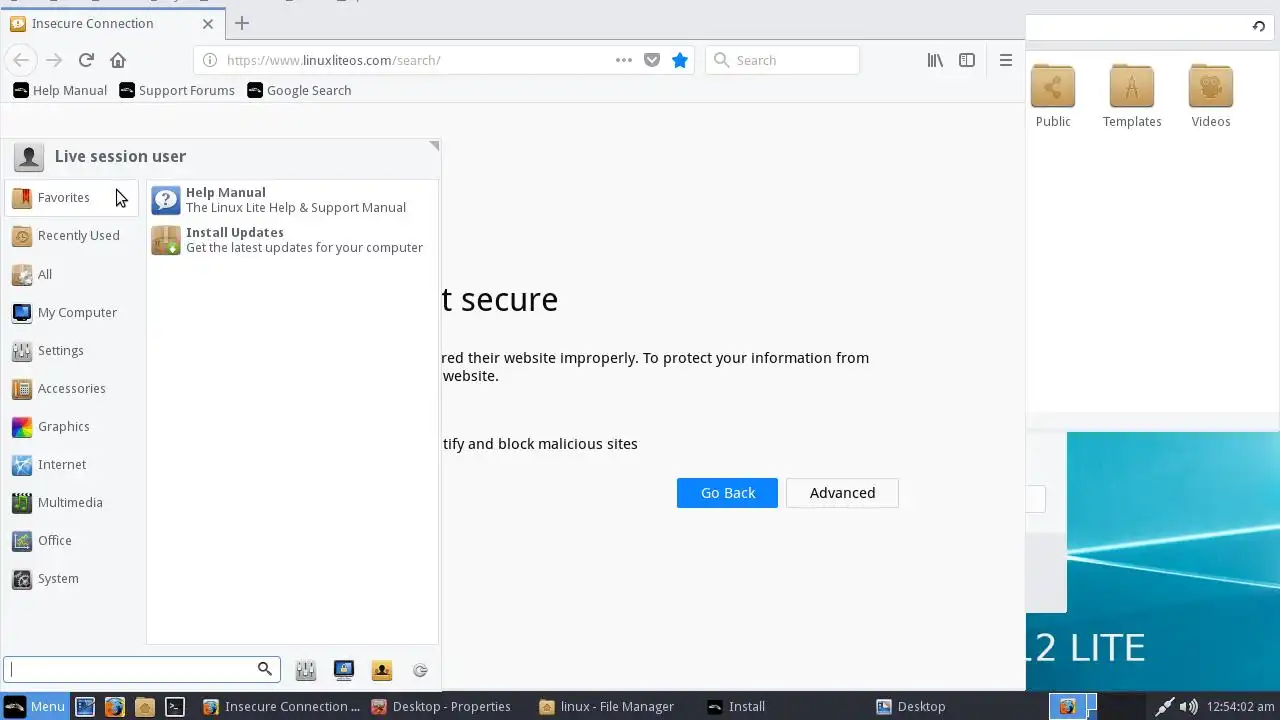Open the Templates folder in File Manager
1280x720 pixels.
1132,96
